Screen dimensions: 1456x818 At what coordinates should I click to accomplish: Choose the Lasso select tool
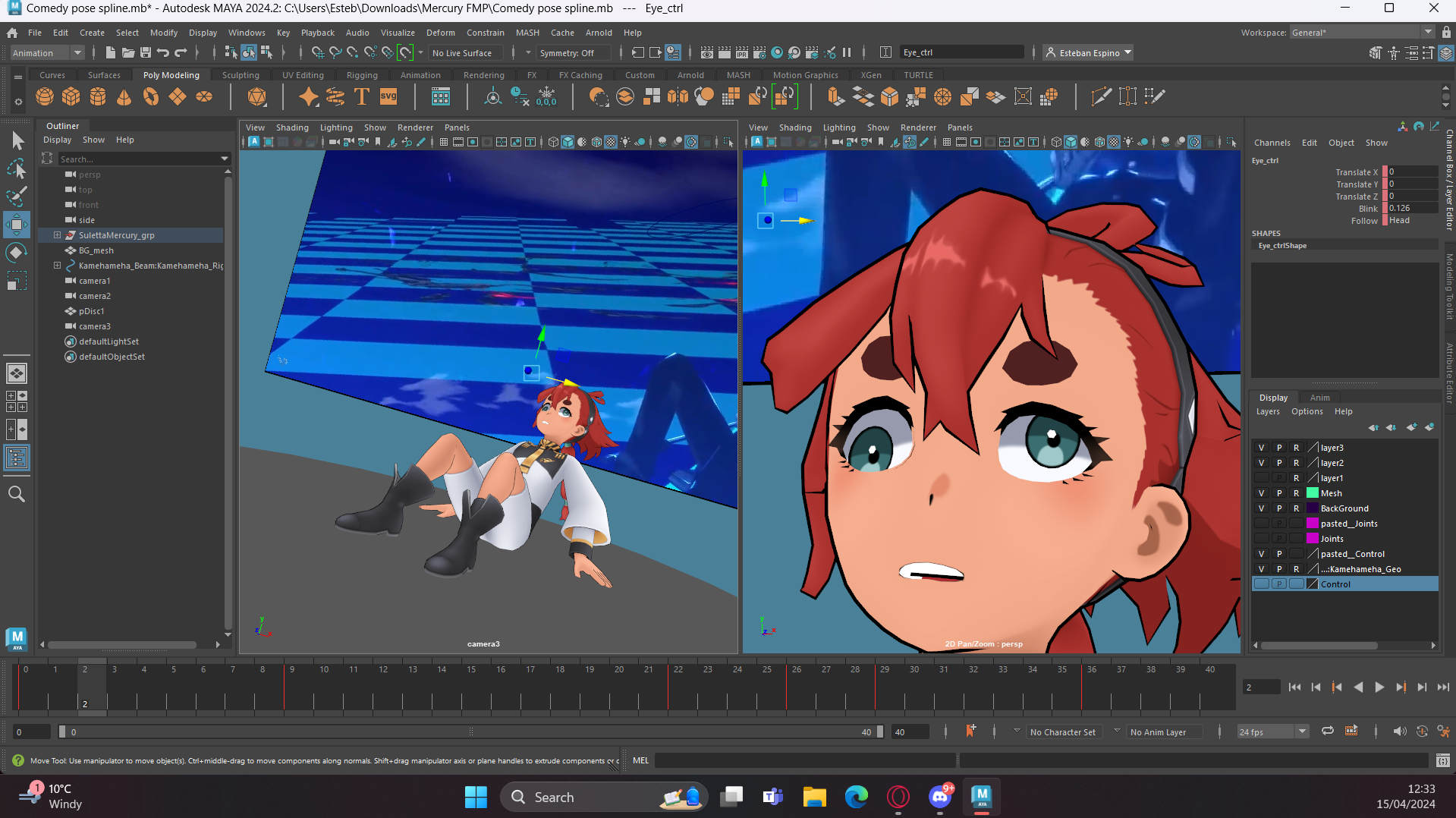coord(17,168)
